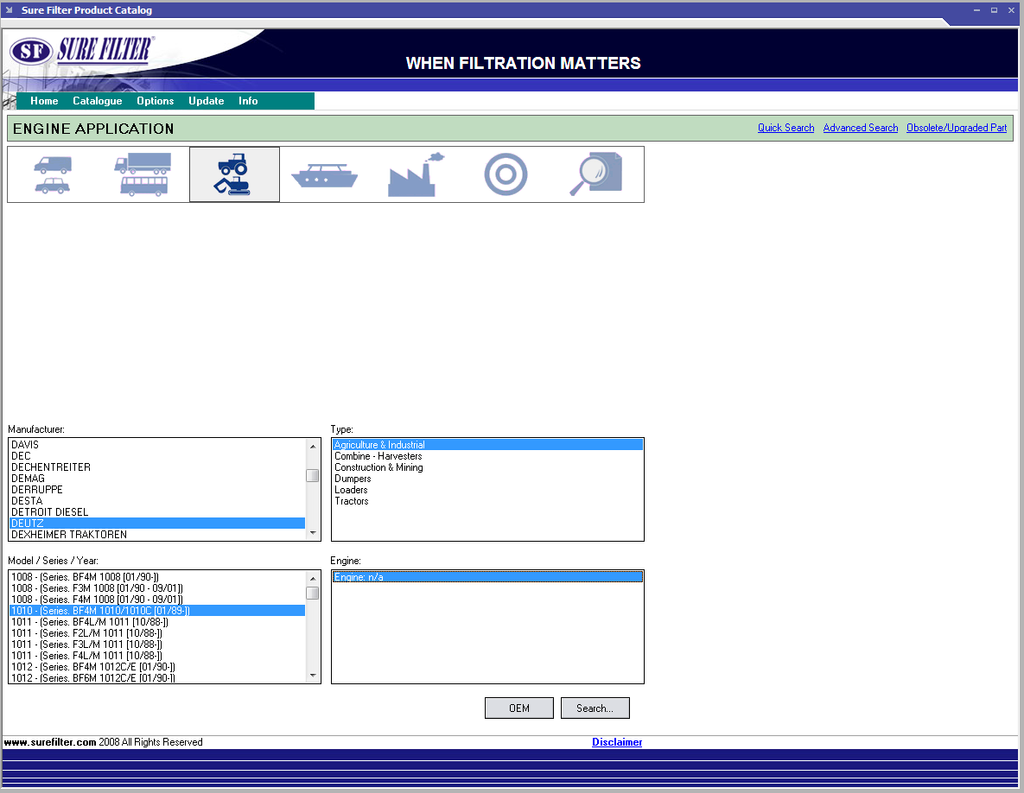Viewport: 1024px width, 793px height.
Task: Select model 1011 Series F2L/M 1011
Action: (x=157, y=633)
